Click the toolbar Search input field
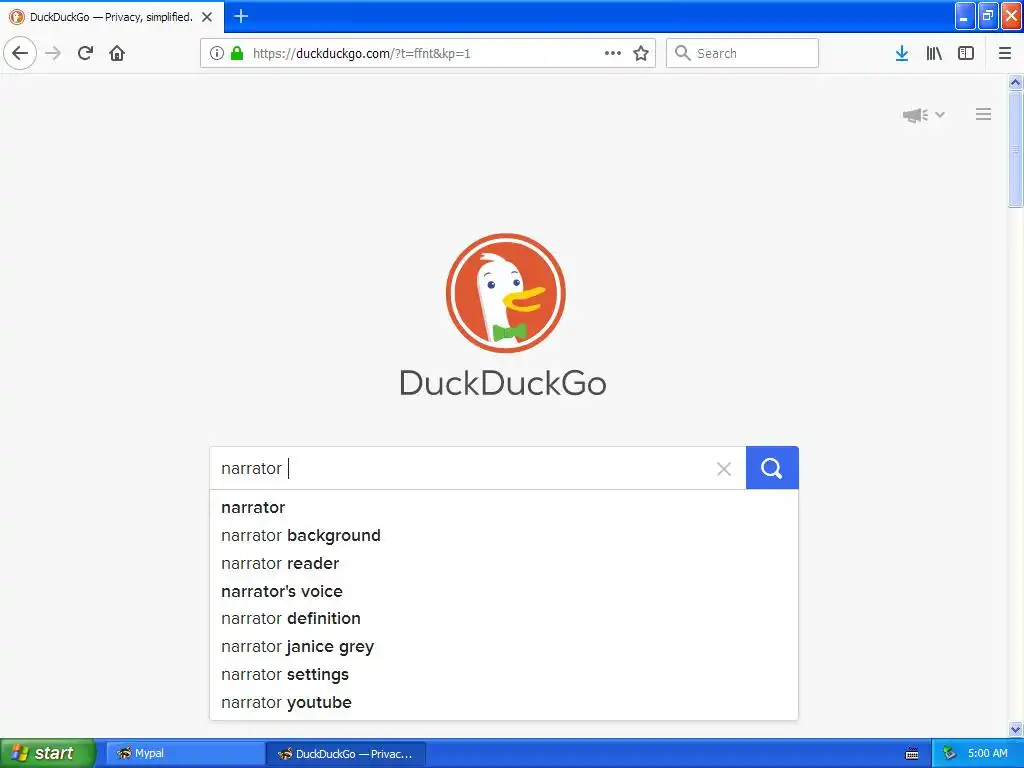 [742, 53]
